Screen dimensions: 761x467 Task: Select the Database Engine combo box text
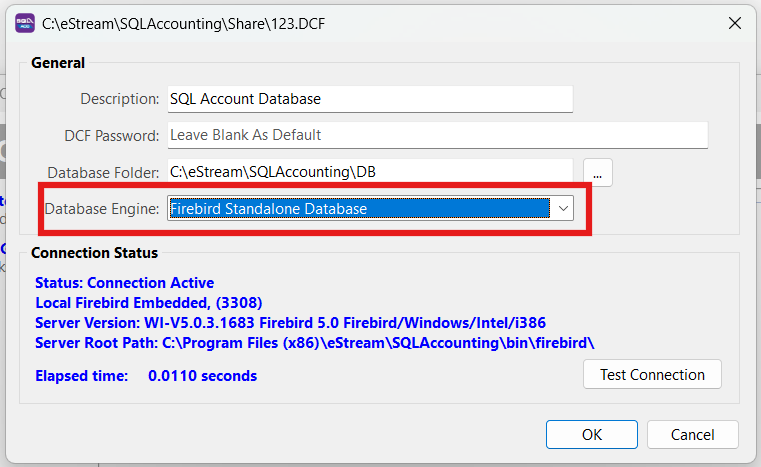point(358,209)
